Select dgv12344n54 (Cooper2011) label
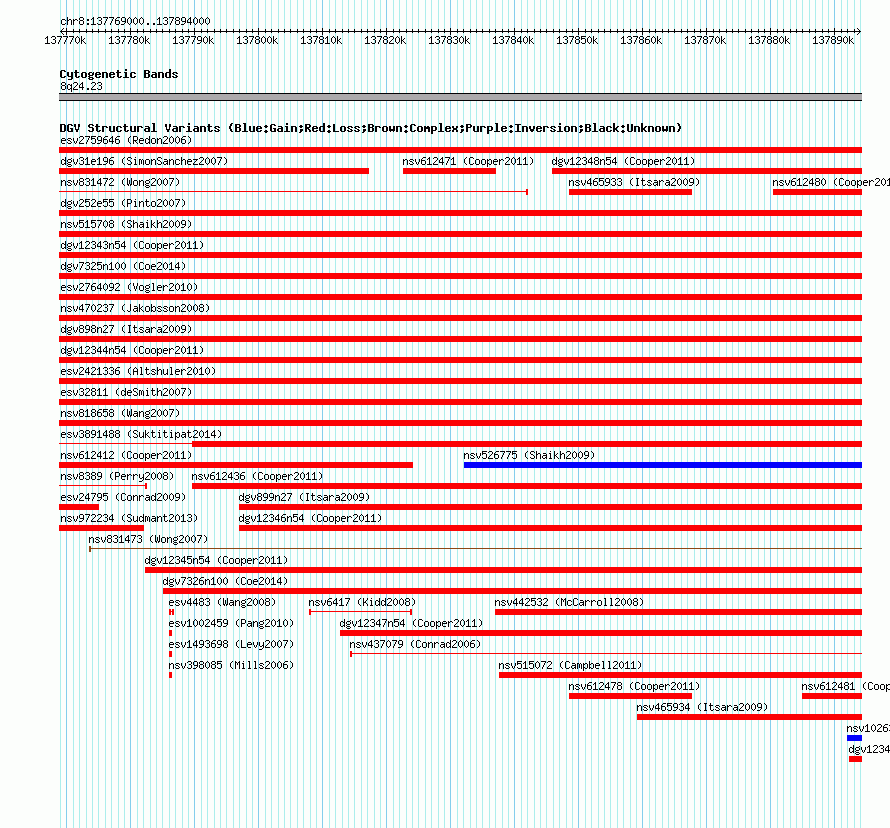 tap(132, 350)
